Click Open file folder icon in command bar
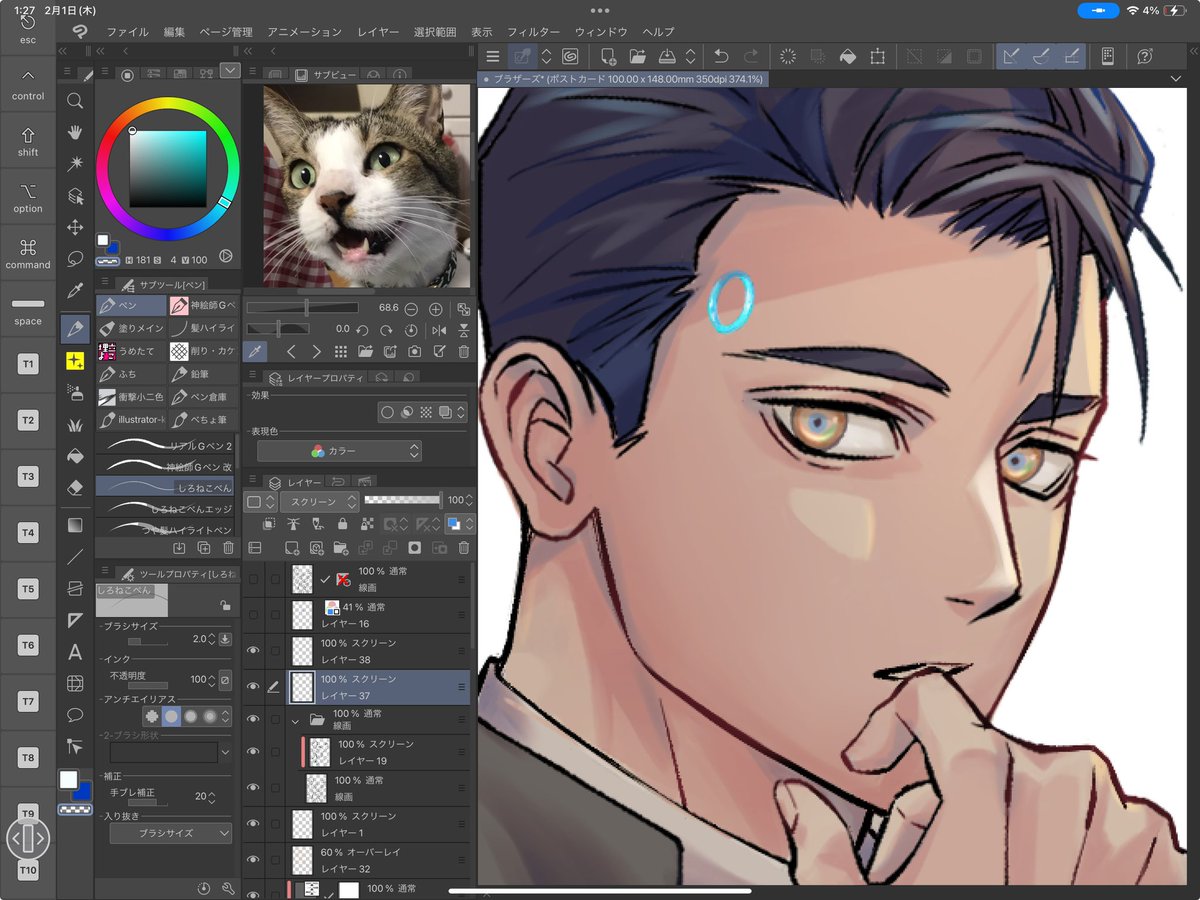 point(637,57)
